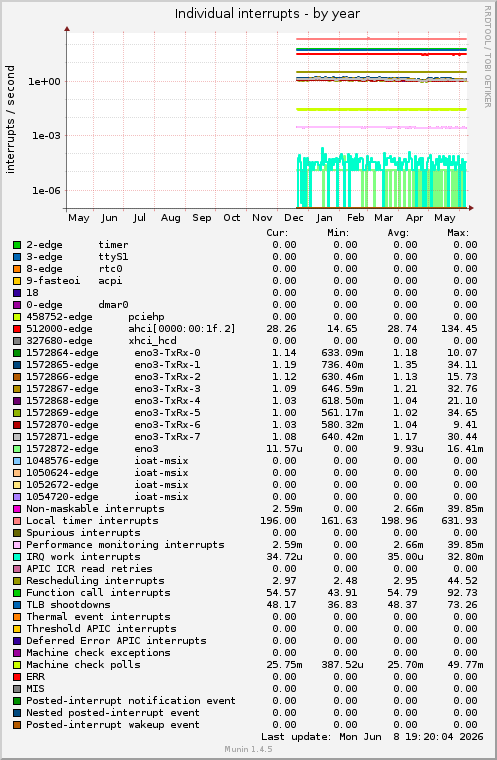Click the eno3-TxRx-0 legend entry
The image size is (497, 760).
tap(113, 353)
